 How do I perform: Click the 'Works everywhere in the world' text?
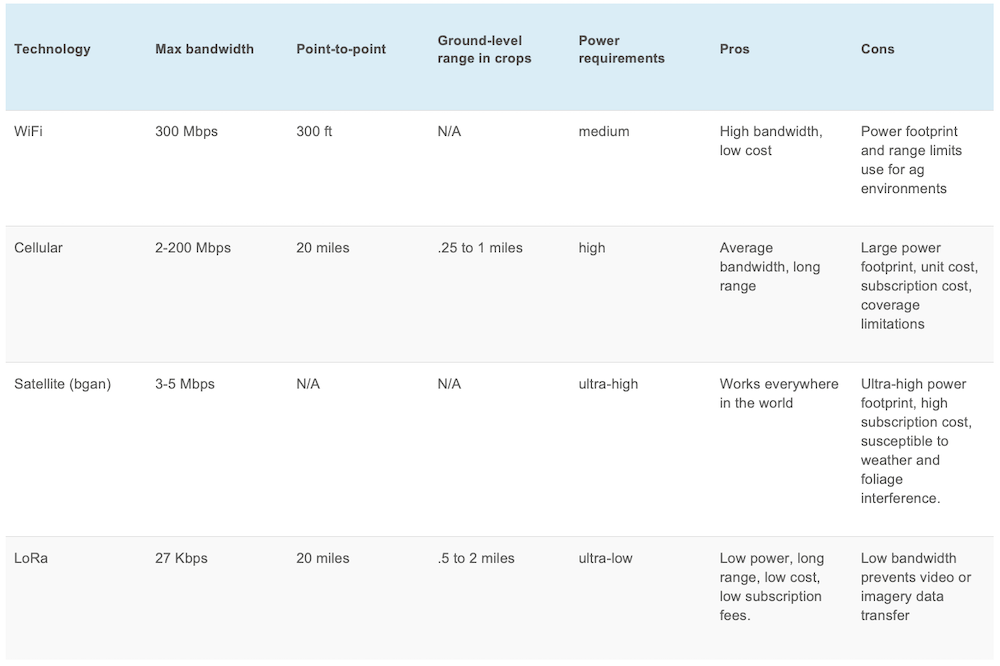778,393
